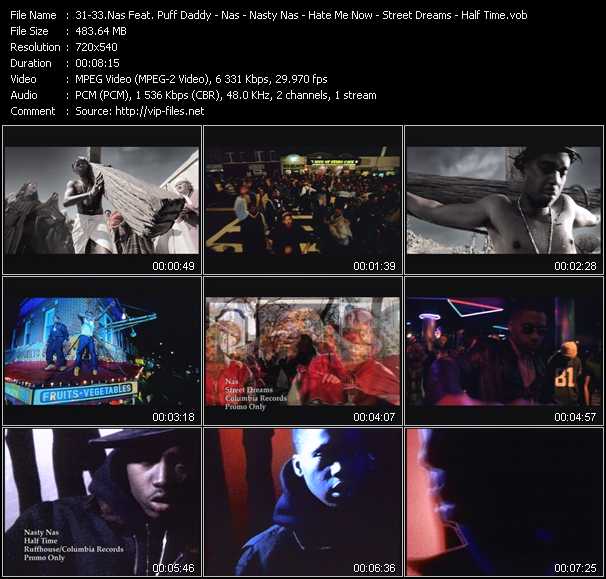This screenshot has height=579, width=606.
Task: Open the thumbnail timestamped 00:02:28
Action: point(504,200)
